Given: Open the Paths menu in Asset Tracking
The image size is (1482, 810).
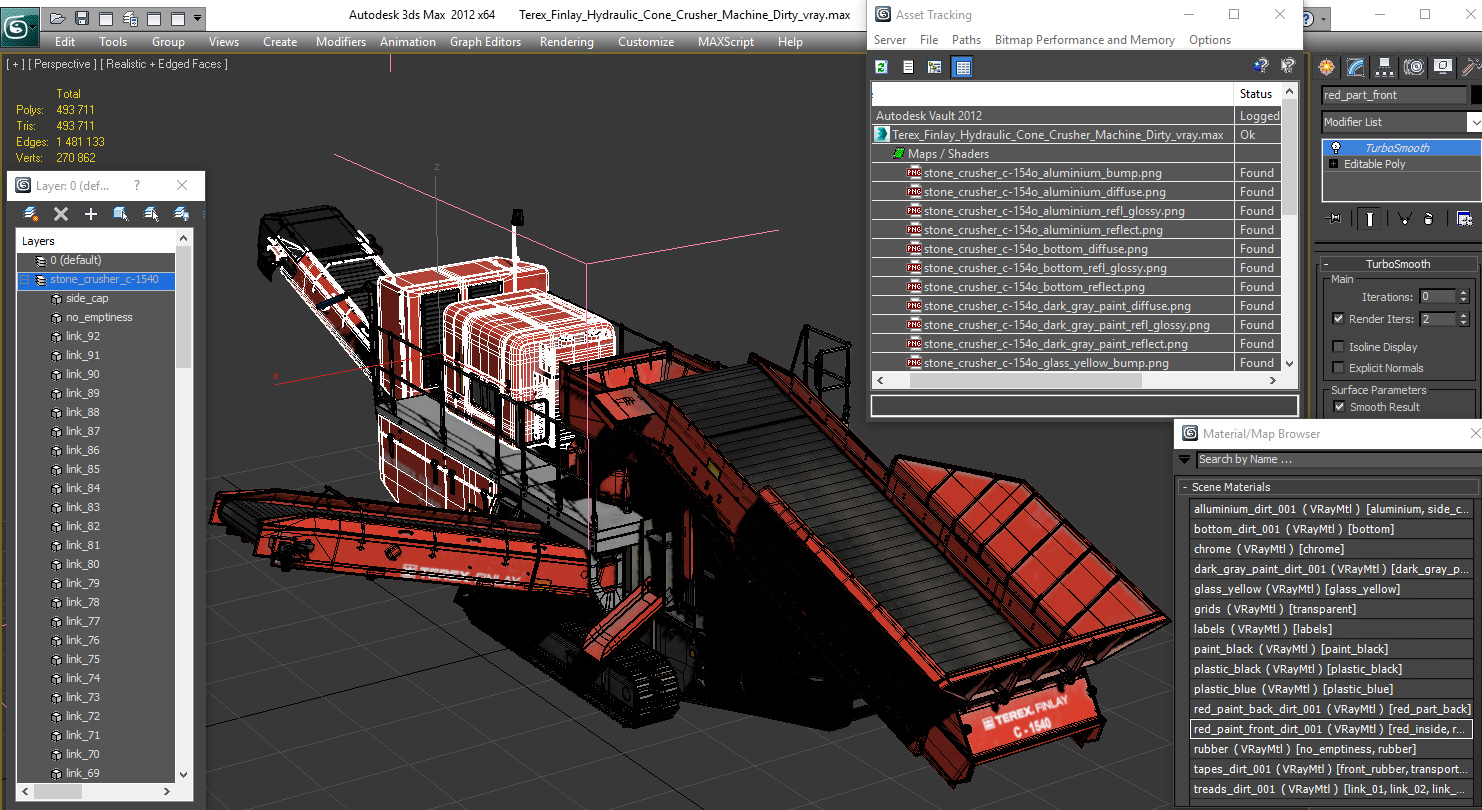Looking at the screenshot, I should click(966, 40).
